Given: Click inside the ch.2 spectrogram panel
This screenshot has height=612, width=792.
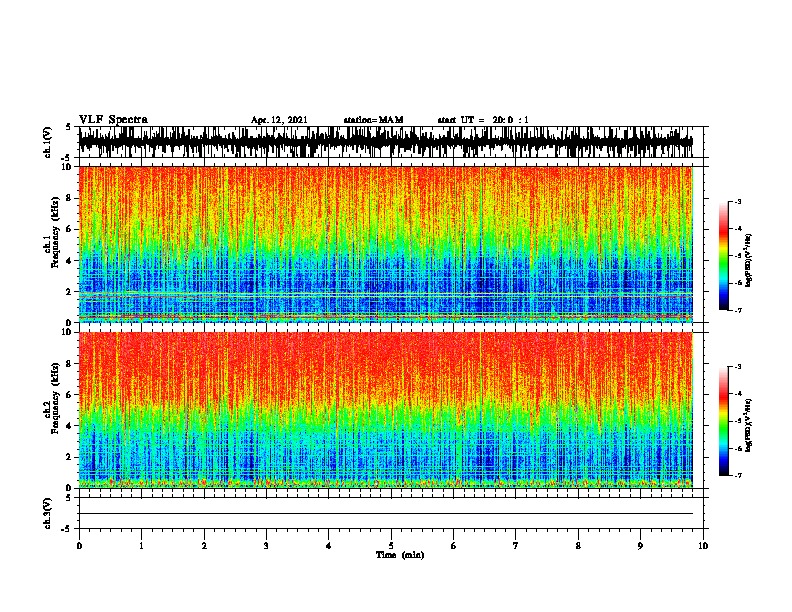Looking at the screenshot, I should [386, 410].
